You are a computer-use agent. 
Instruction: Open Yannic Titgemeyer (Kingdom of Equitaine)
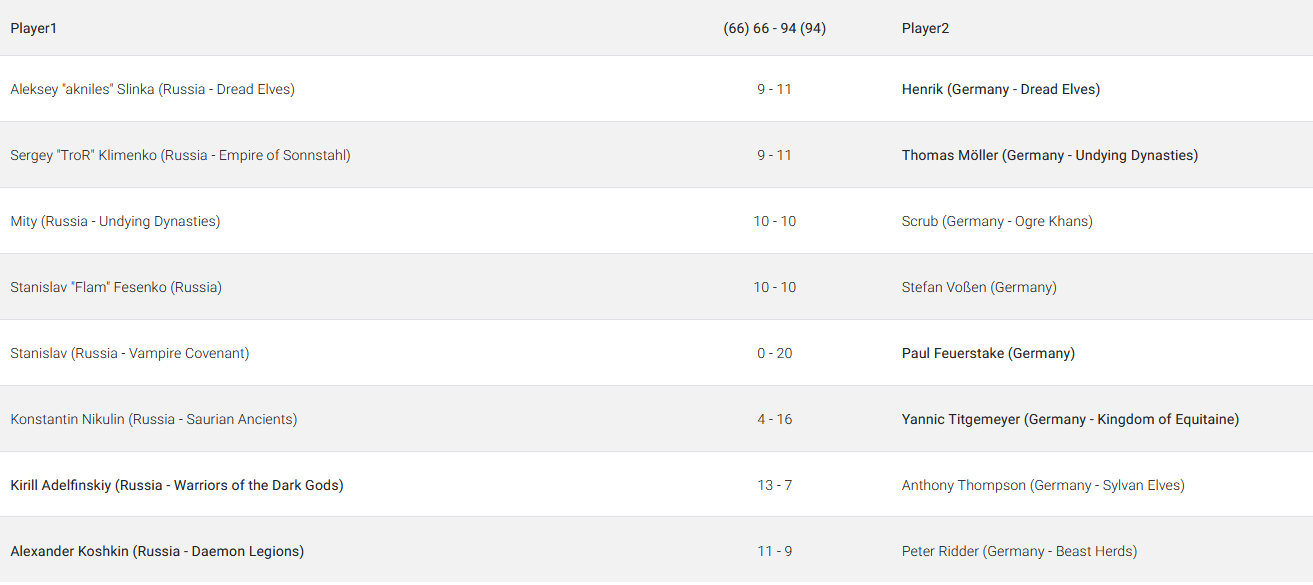[1070, 419]
